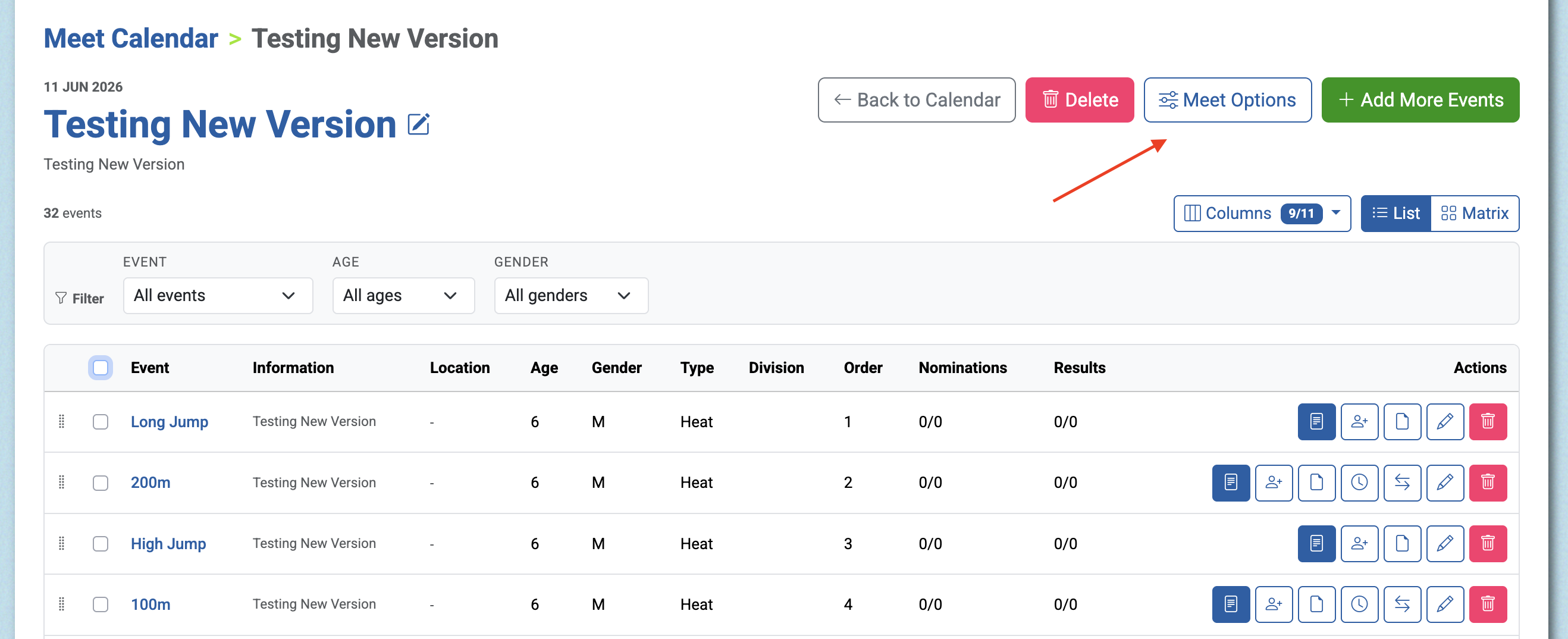Click the Order column header
The width and height of the screenshot is (1568, 639).
[x=863, y=368]
